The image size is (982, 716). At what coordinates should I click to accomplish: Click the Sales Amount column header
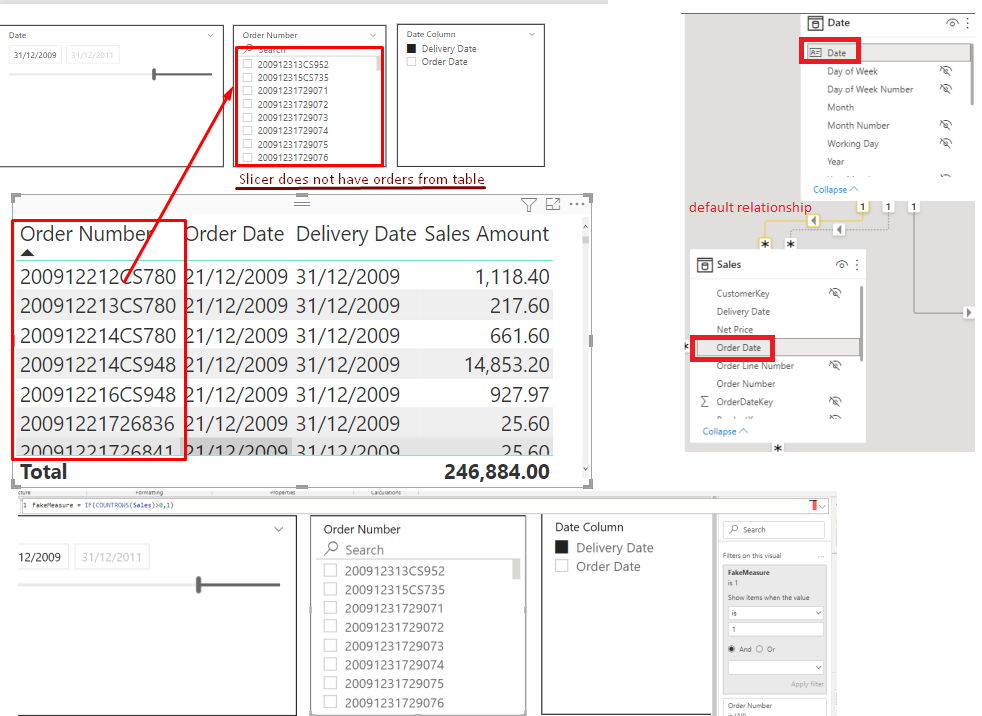click(487, 234)
